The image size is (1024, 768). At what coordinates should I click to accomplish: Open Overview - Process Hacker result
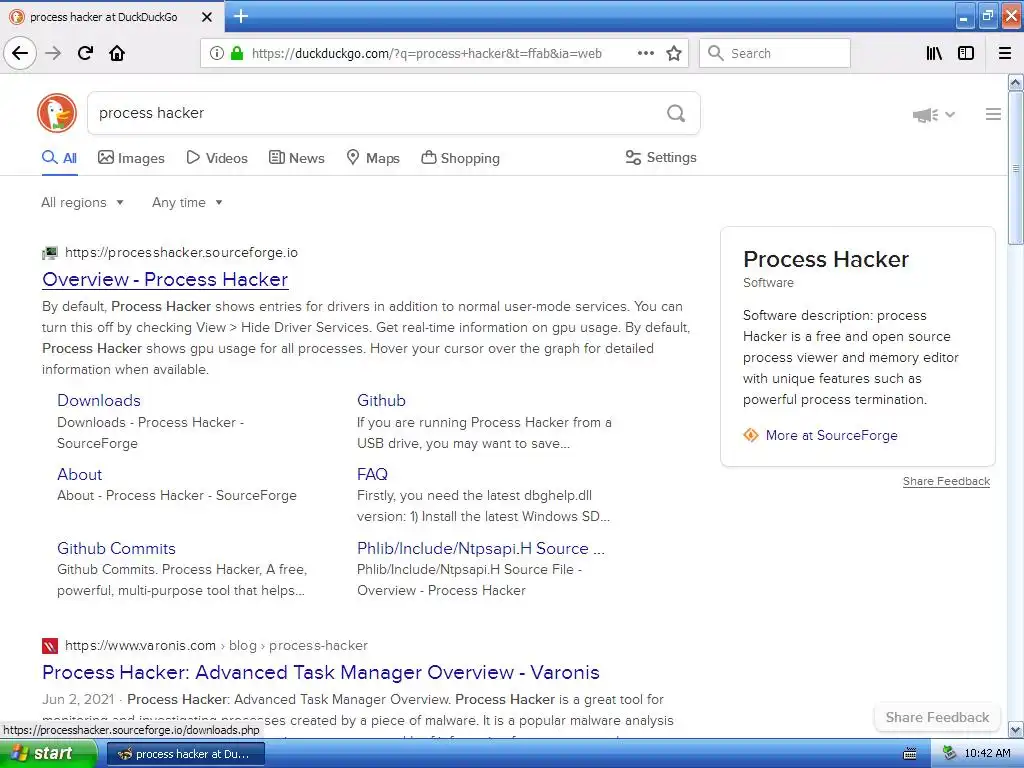tap(165, 280)
